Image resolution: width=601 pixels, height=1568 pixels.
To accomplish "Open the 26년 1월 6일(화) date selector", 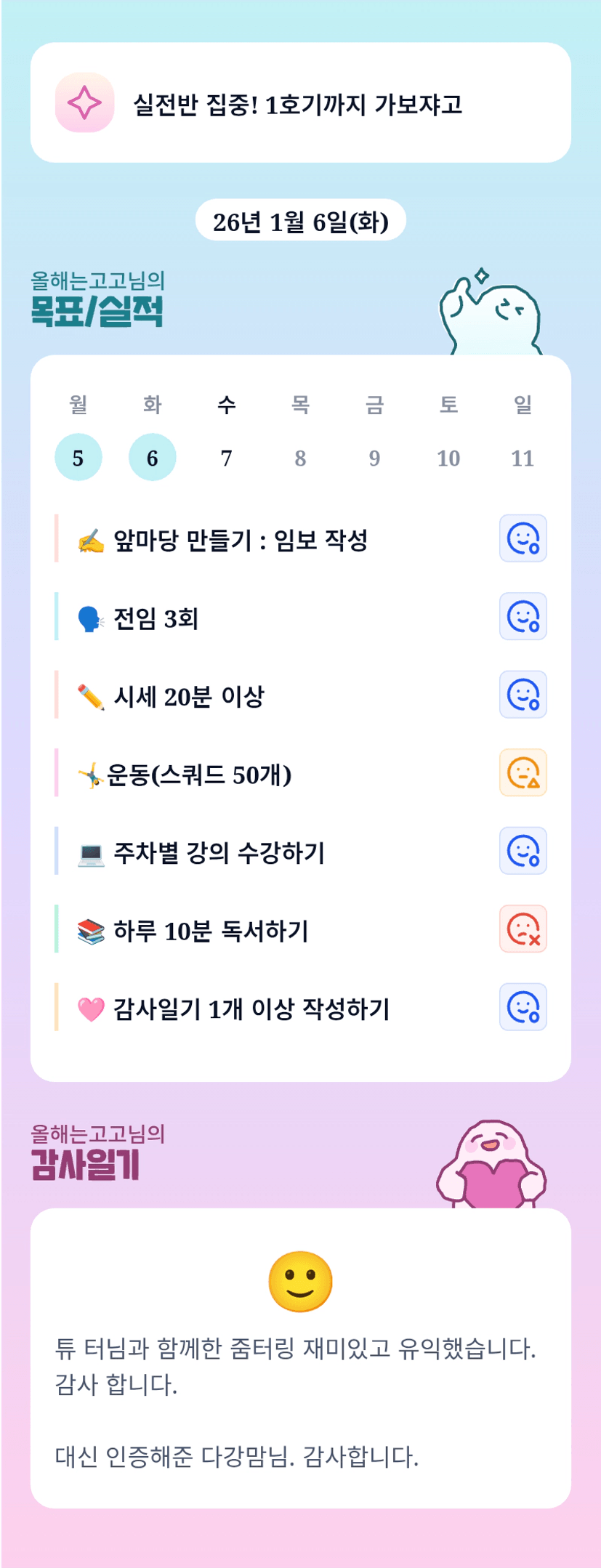I will tap(300, 222).
